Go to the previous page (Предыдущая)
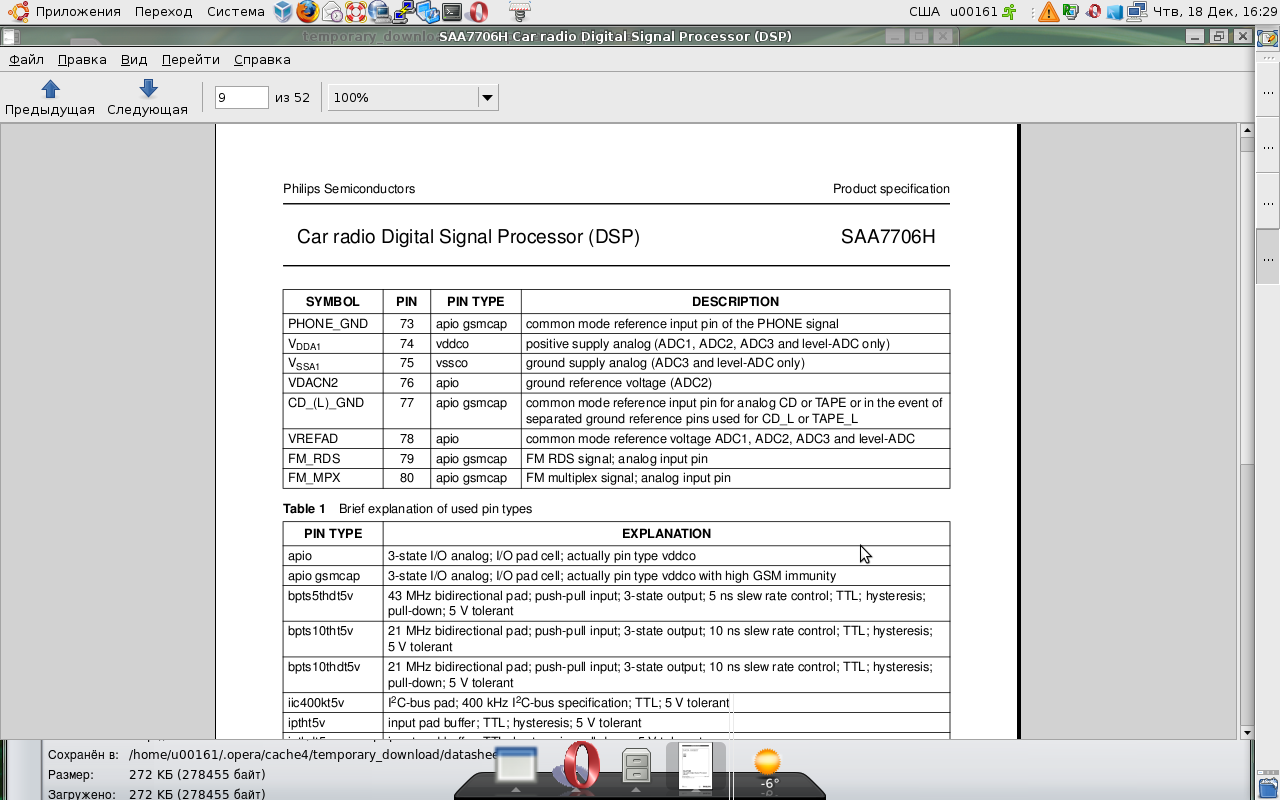This screenshot has width=1280, height=800. (50, 97)
